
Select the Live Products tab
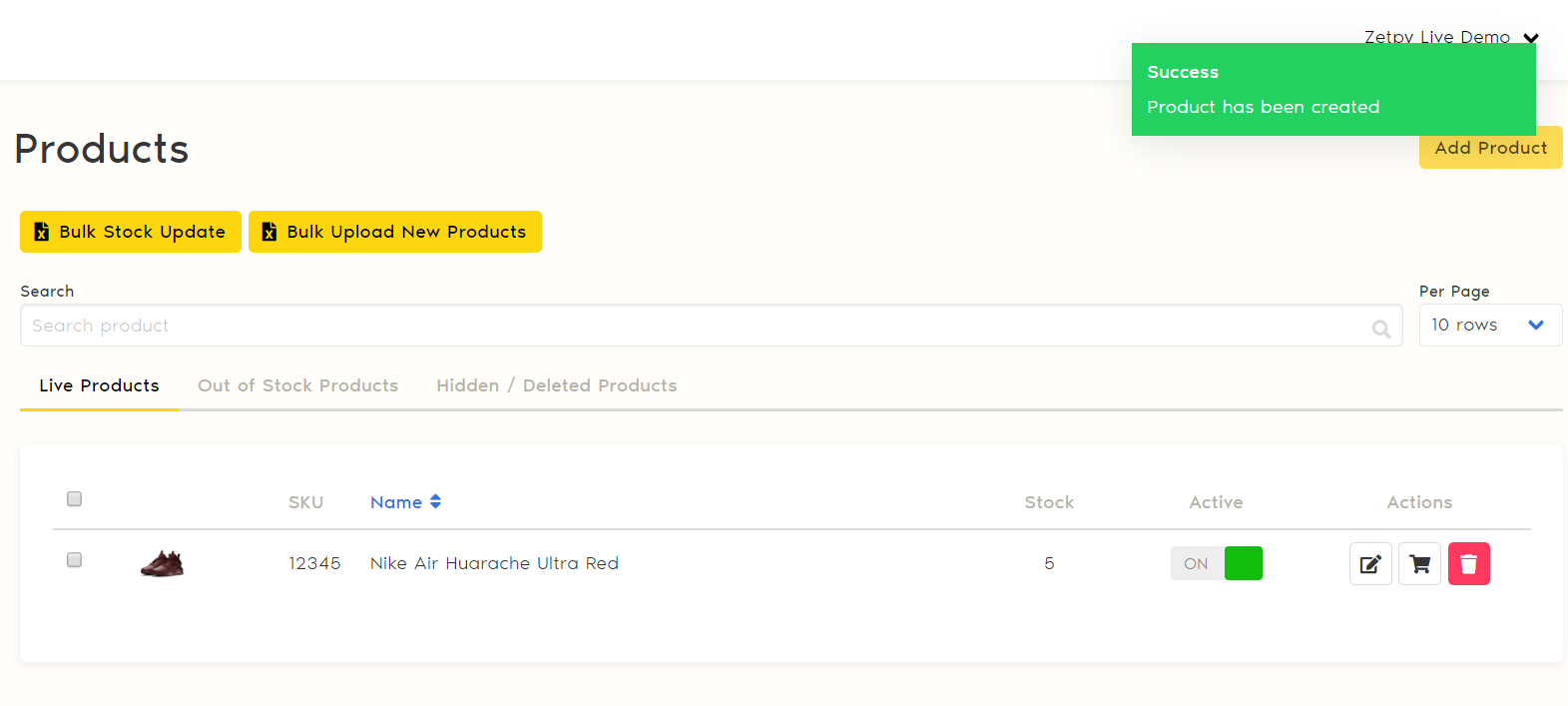99,385
